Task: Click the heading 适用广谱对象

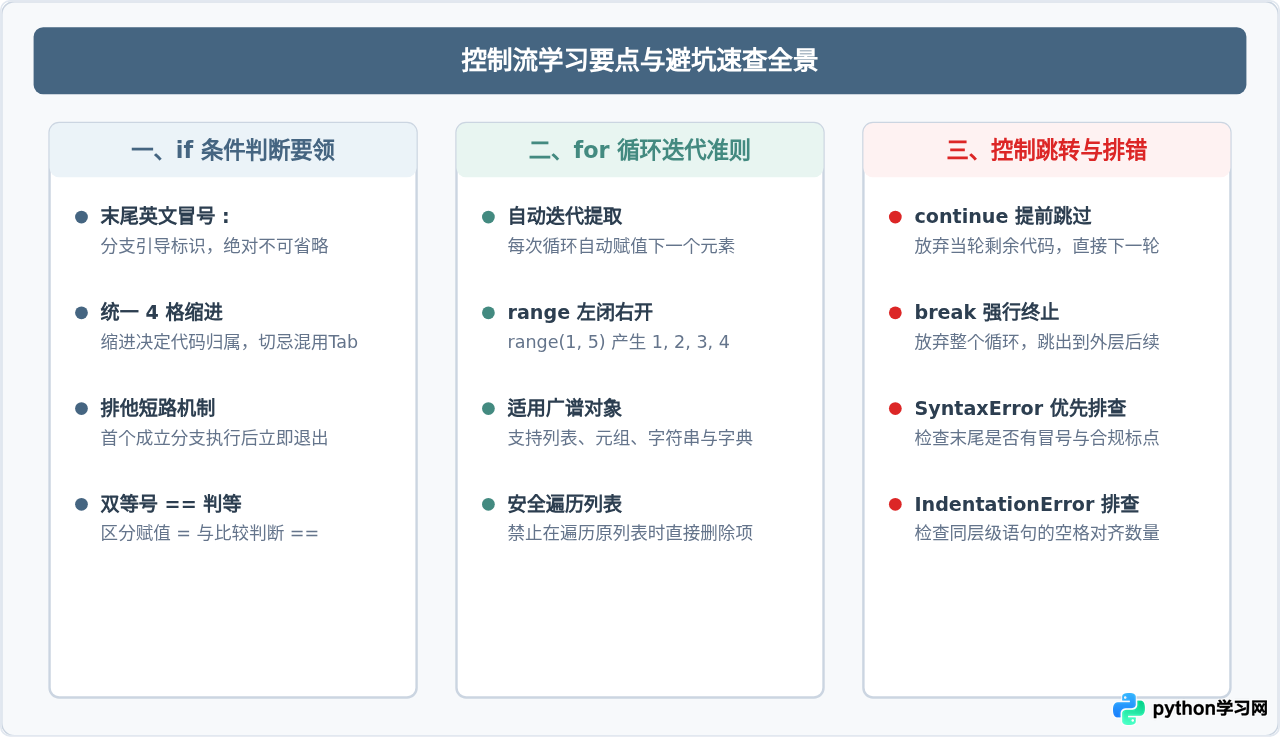Action: click(565, 408)
